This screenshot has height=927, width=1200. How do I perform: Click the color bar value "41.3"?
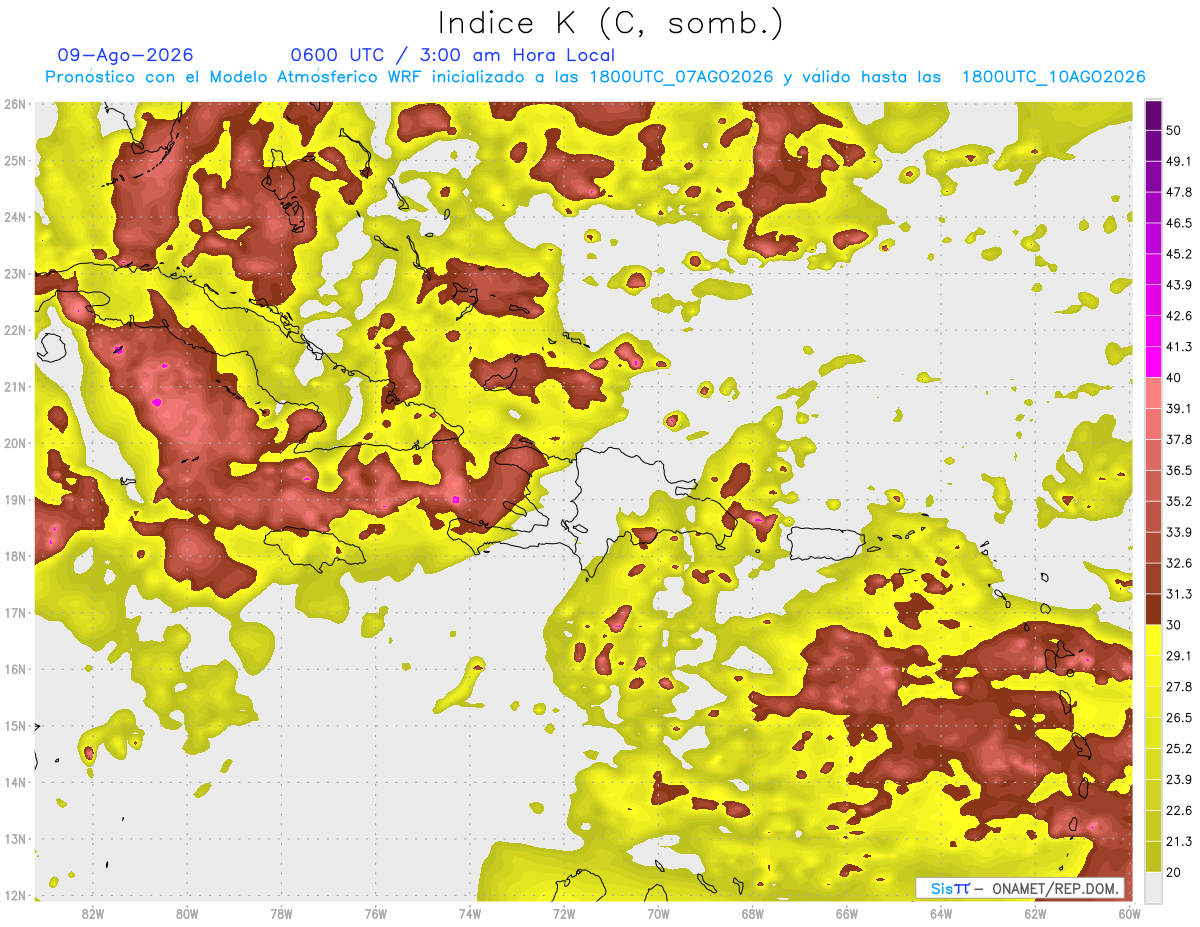pyautogui.click(x=1179, y=347)
